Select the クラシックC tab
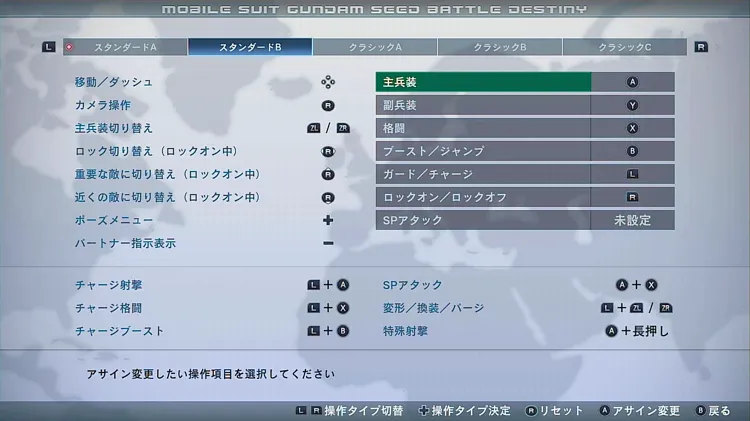The width and height of the screenshot is (750, 421). click(624, 47)
